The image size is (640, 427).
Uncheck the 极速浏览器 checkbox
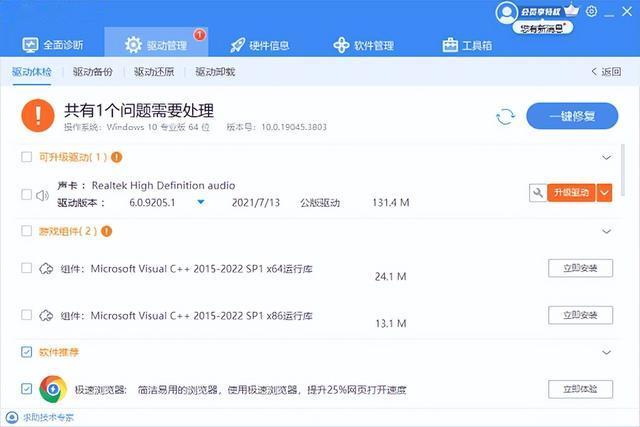tap(27, 388)
